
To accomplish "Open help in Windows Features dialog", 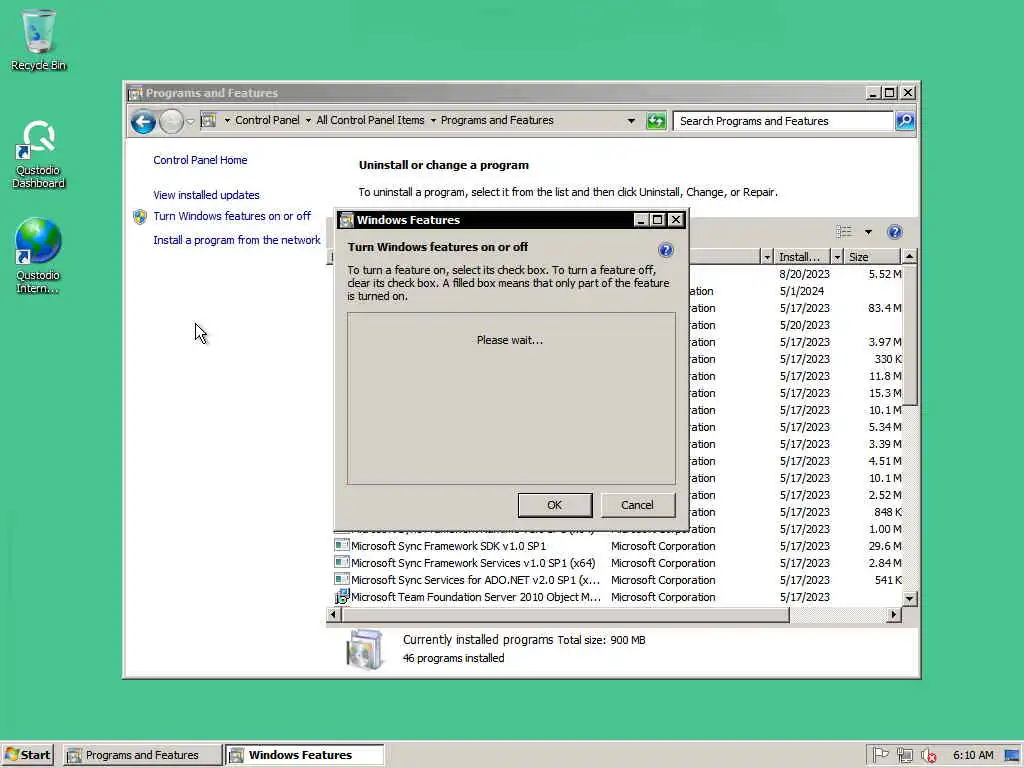I will 665,249.
